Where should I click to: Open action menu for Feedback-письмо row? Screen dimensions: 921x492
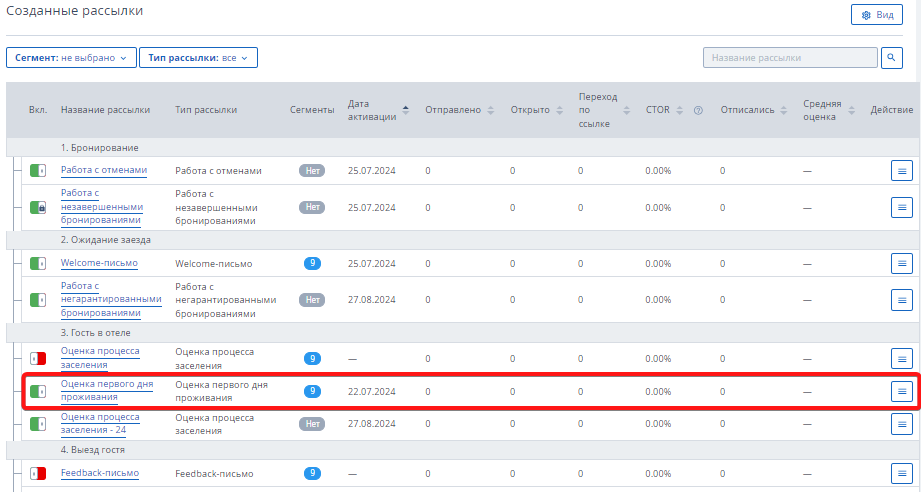[x=901, y=473]
